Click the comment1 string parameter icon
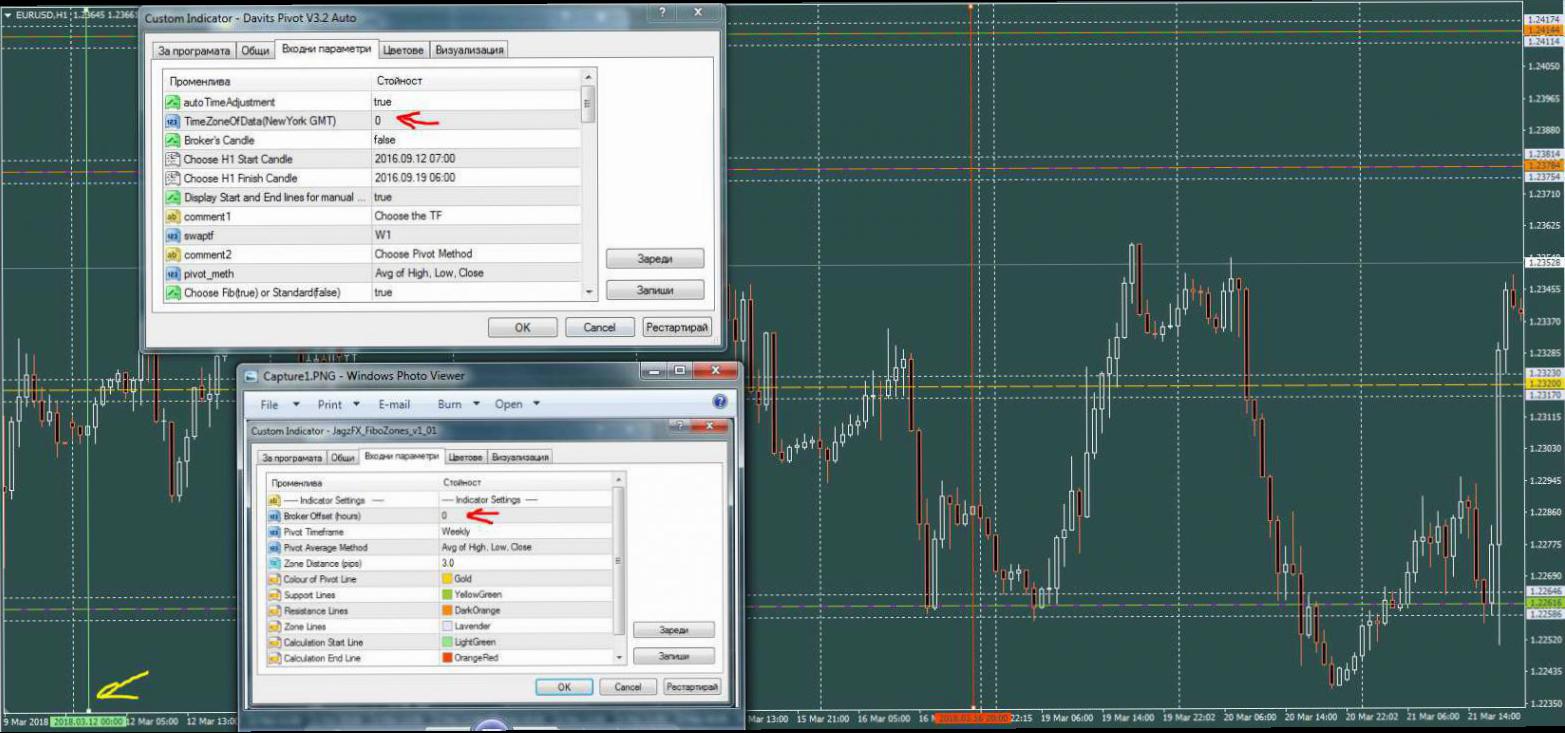 [x=173, y=216]
